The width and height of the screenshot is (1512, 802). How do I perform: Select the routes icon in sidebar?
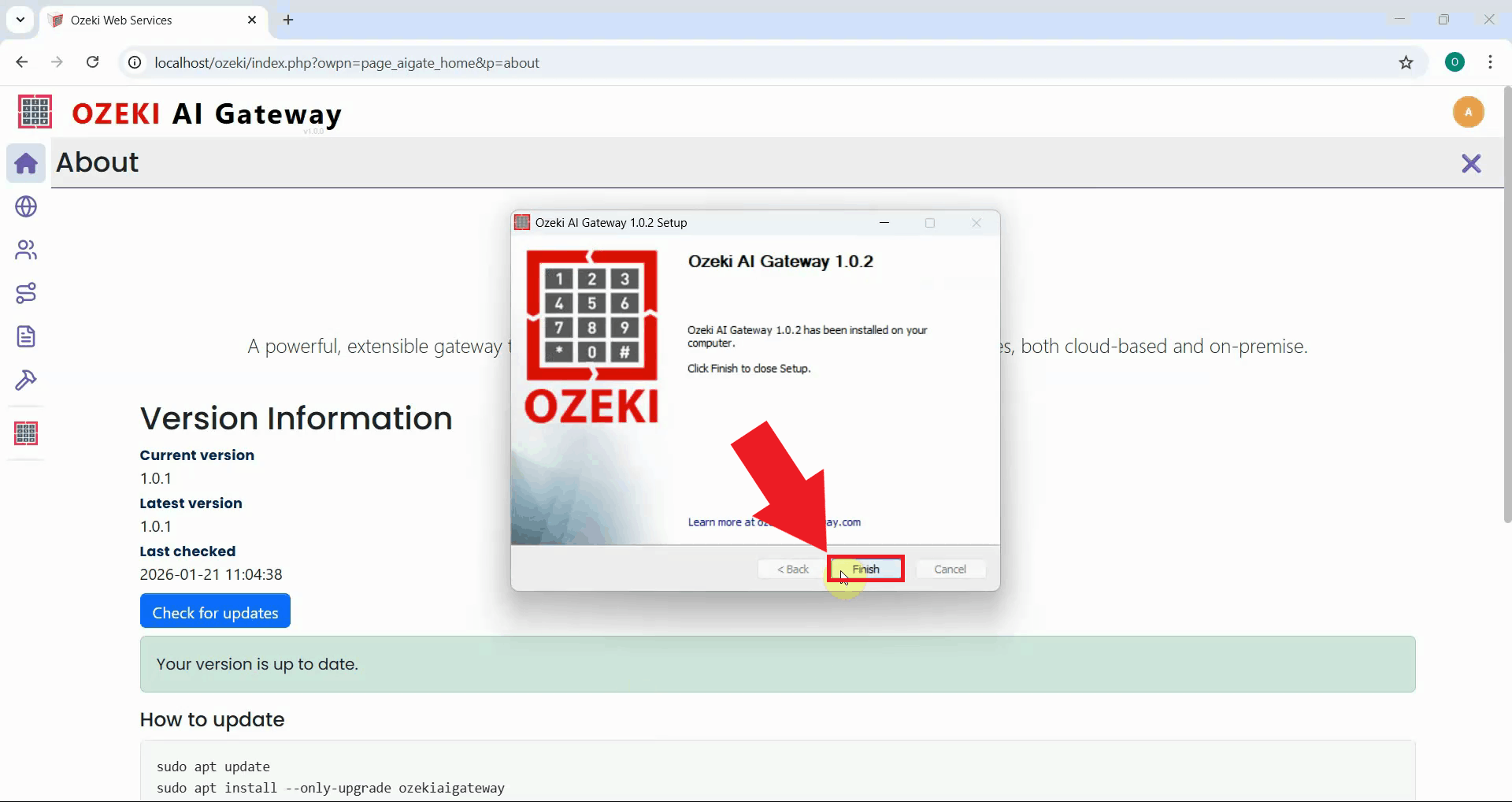pos(26,293)
